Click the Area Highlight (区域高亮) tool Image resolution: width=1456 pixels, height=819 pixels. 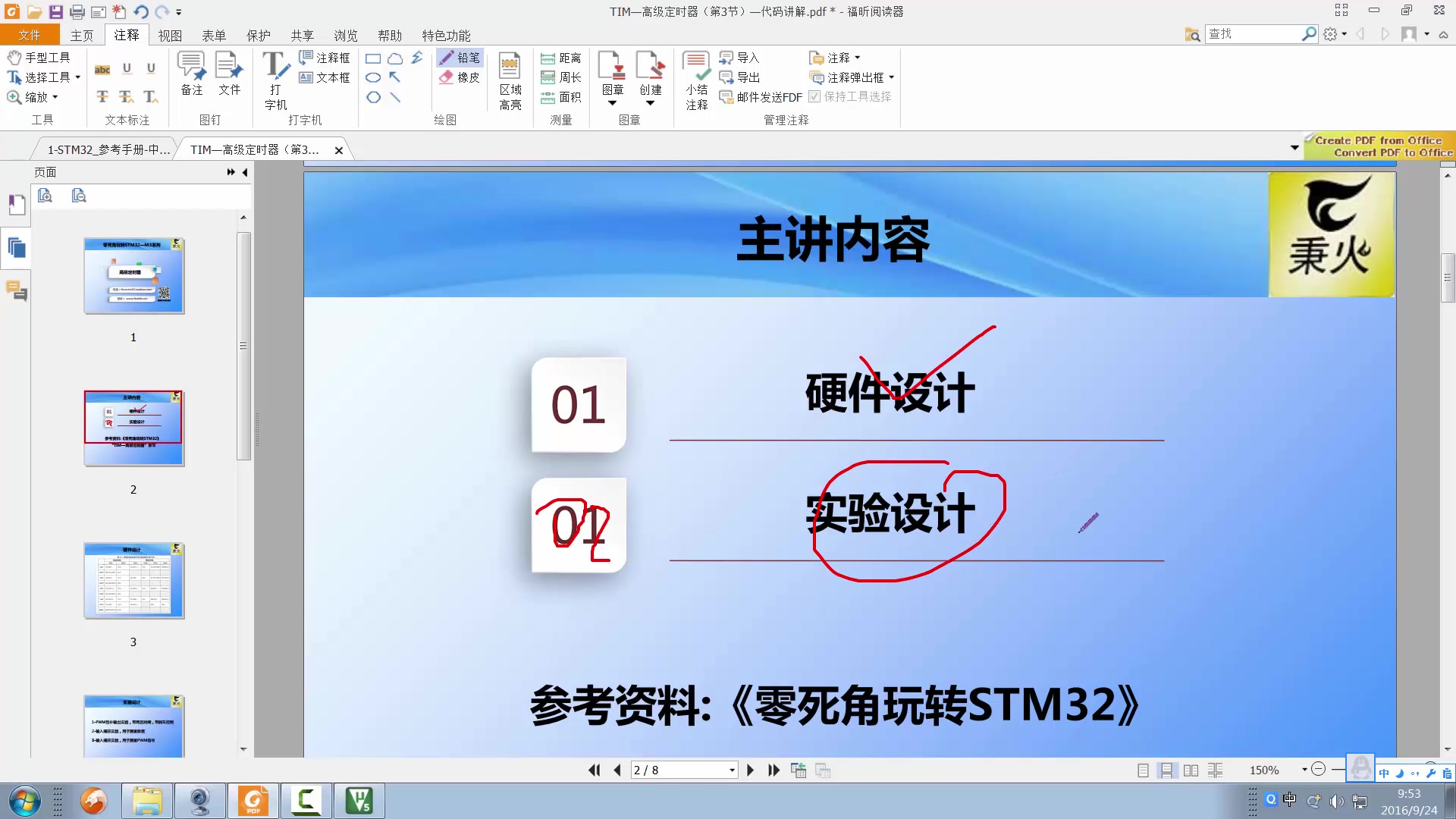510,80
